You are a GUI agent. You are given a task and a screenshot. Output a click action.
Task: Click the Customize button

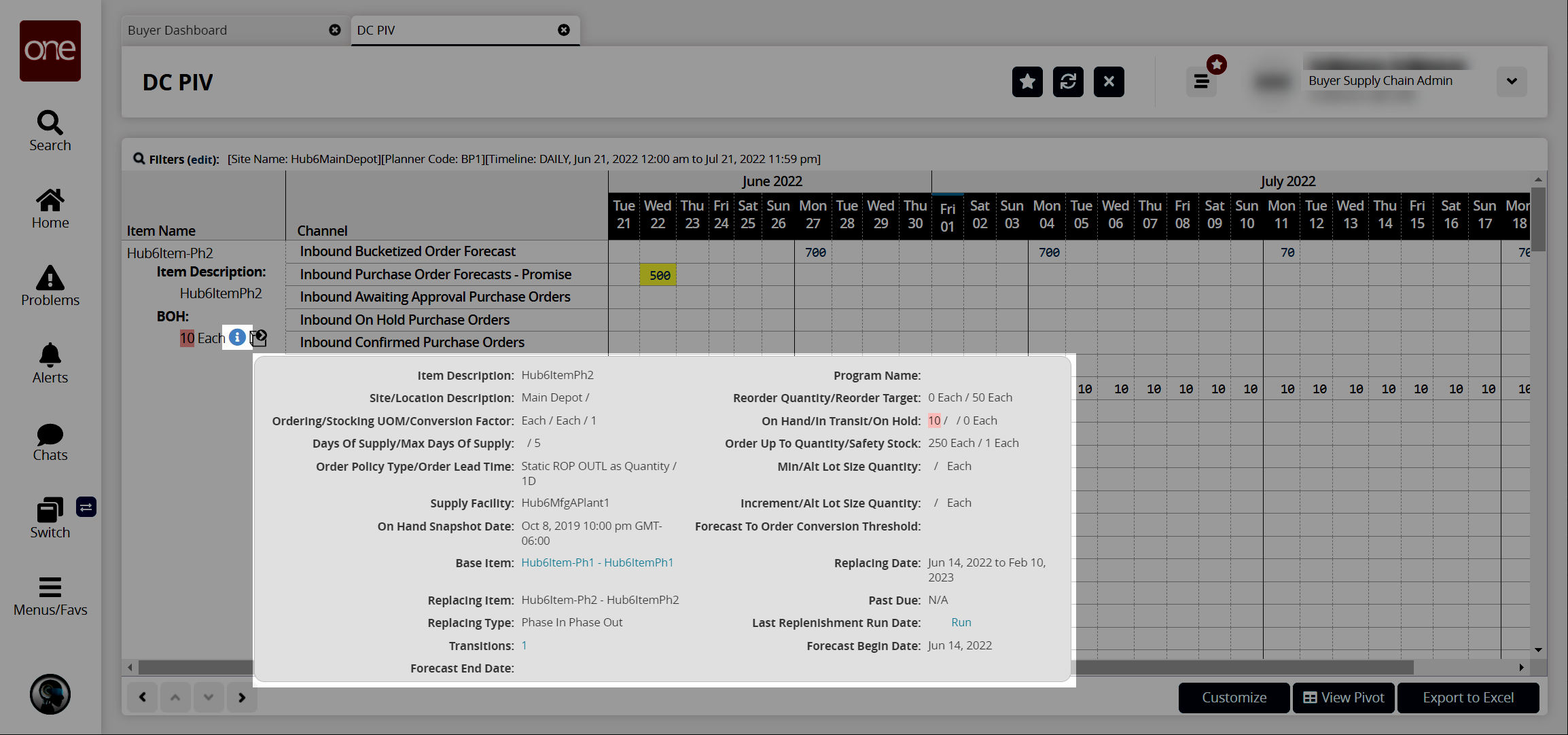pyautogui.click(x=1233, y=698)
